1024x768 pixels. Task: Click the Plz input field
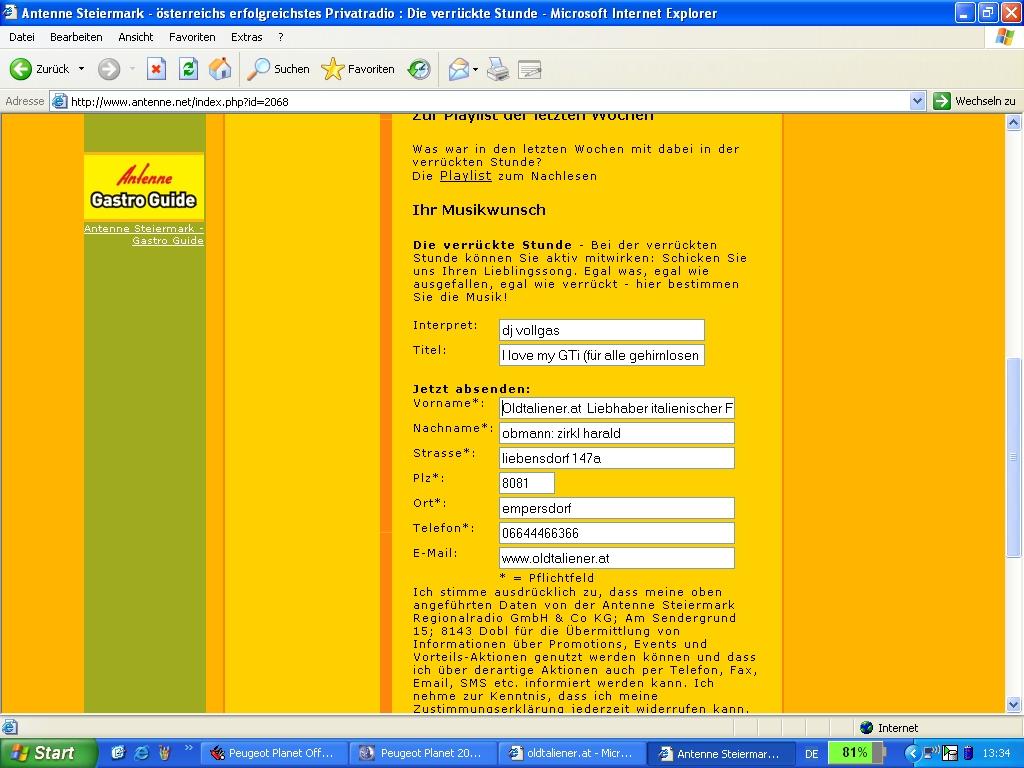pyautogui.click(x=526, y=483)
